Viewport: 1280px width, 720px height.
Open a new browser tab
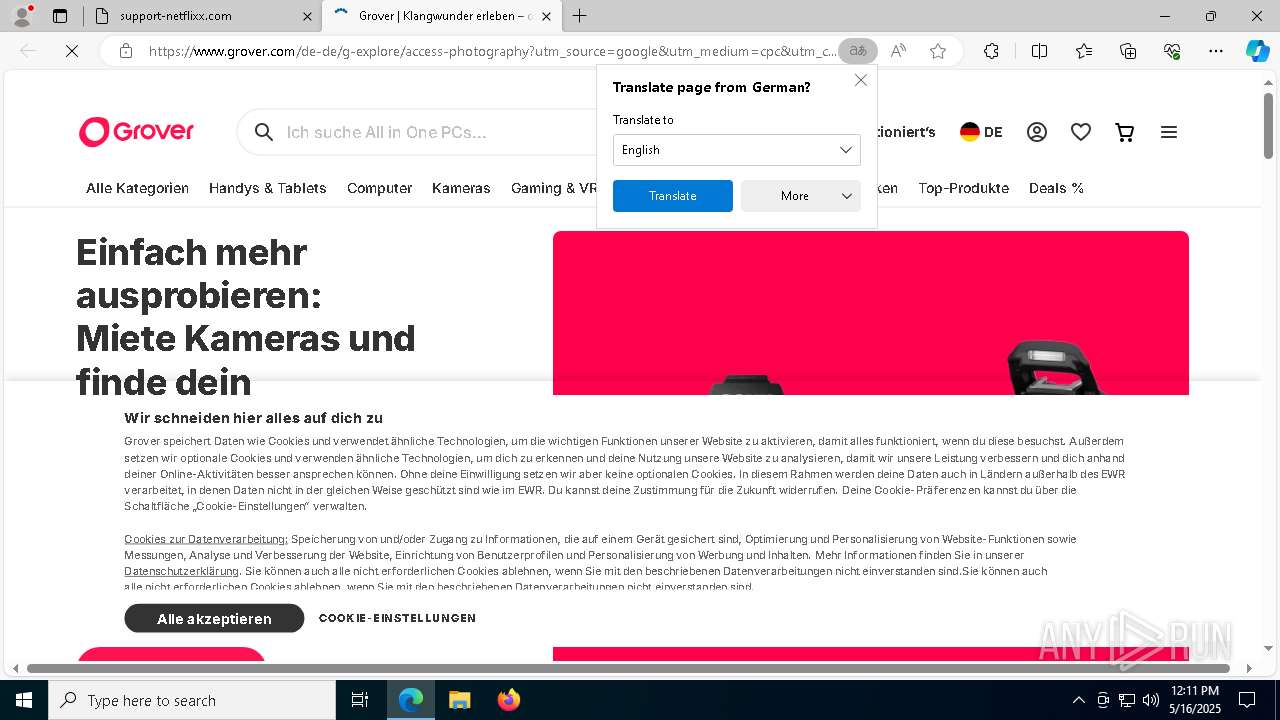[x=580, y=16]
